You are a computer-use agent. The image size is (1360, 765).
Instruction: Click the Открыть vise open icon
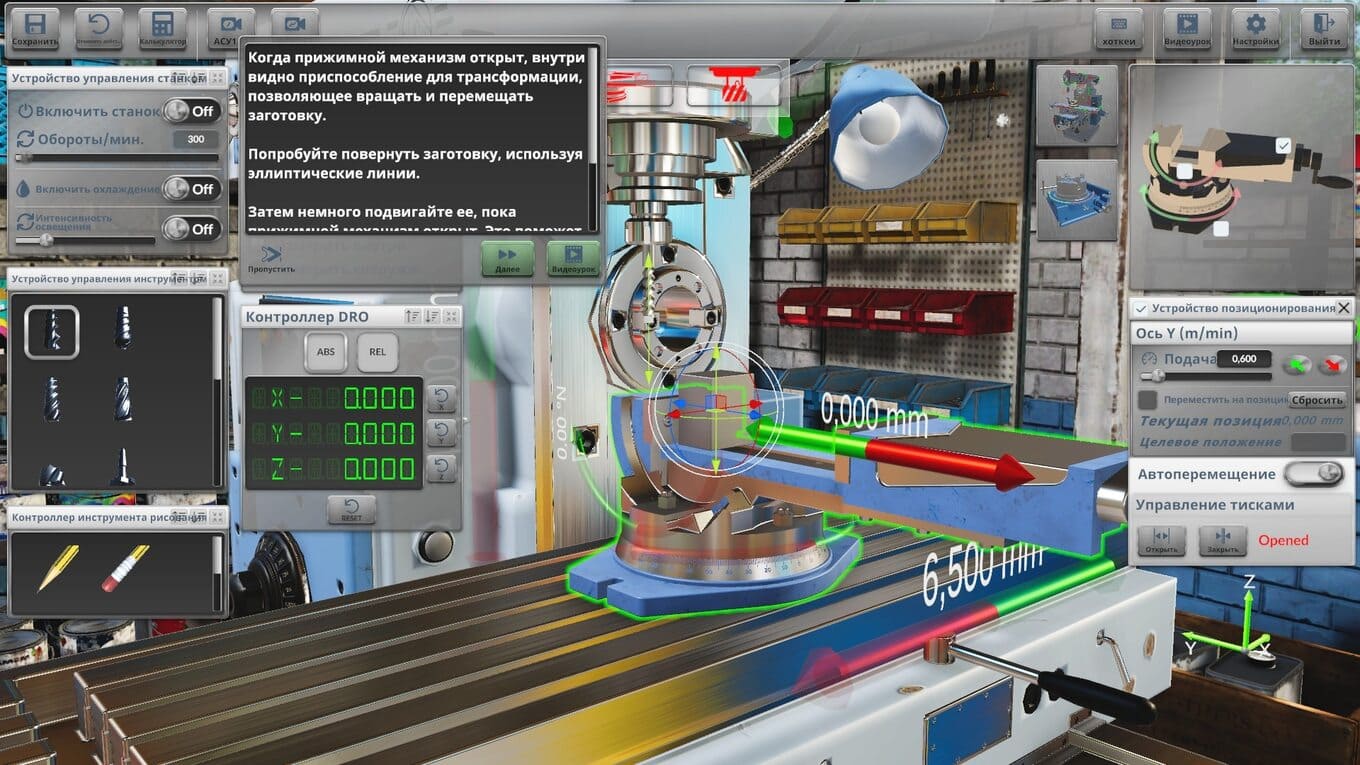click(1161, 540)
